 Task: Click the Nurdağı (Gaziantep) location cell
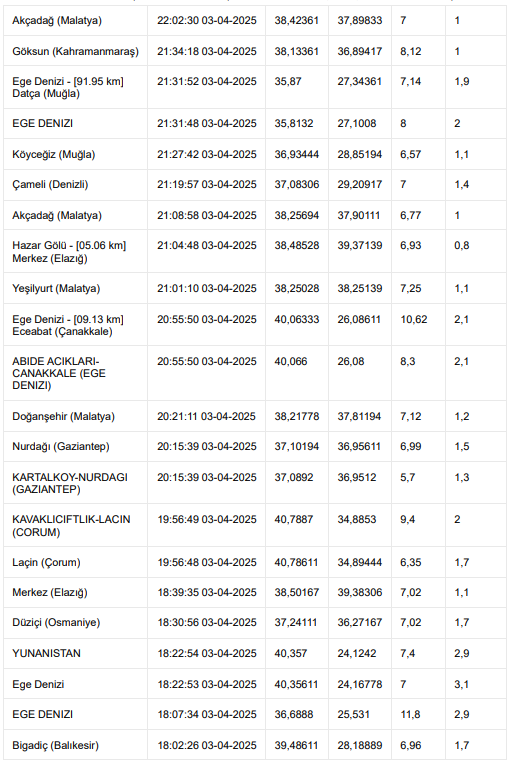(75, 446)
